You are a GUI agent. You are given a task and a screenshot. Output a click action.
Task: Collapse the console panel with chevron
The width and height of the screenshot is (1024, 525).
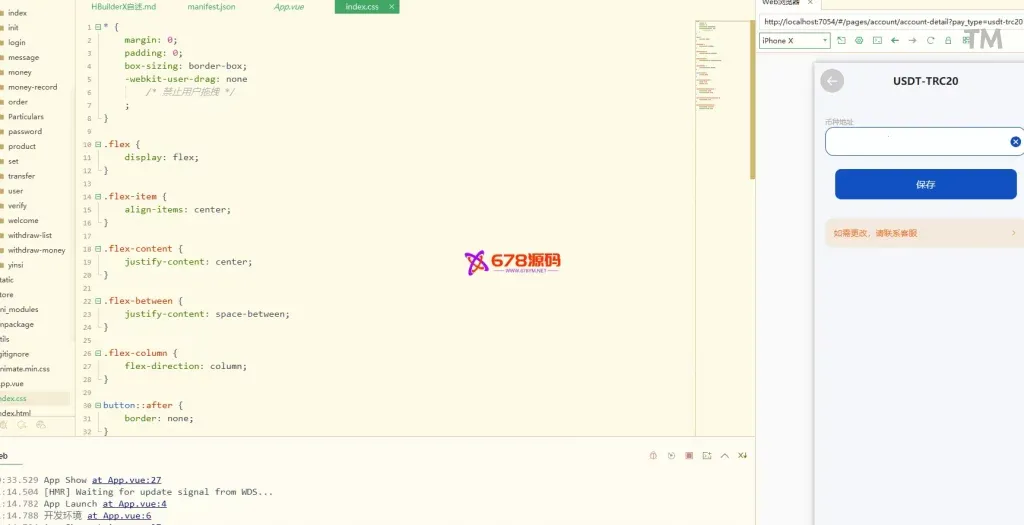click(x=724, y=456)
